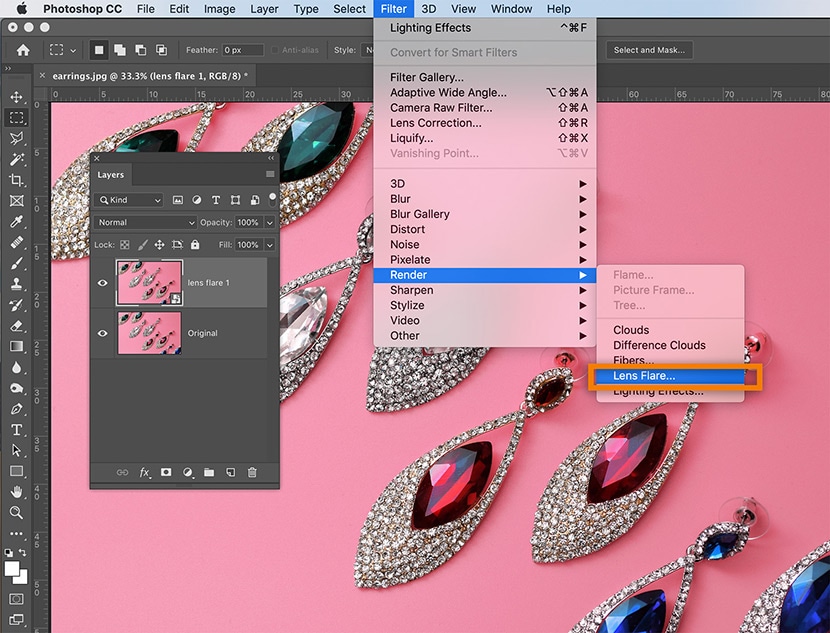The width and height of the screenshot is (830, 633).
Task: Hide the lens flare 1 layer
Action: [102, 283]
